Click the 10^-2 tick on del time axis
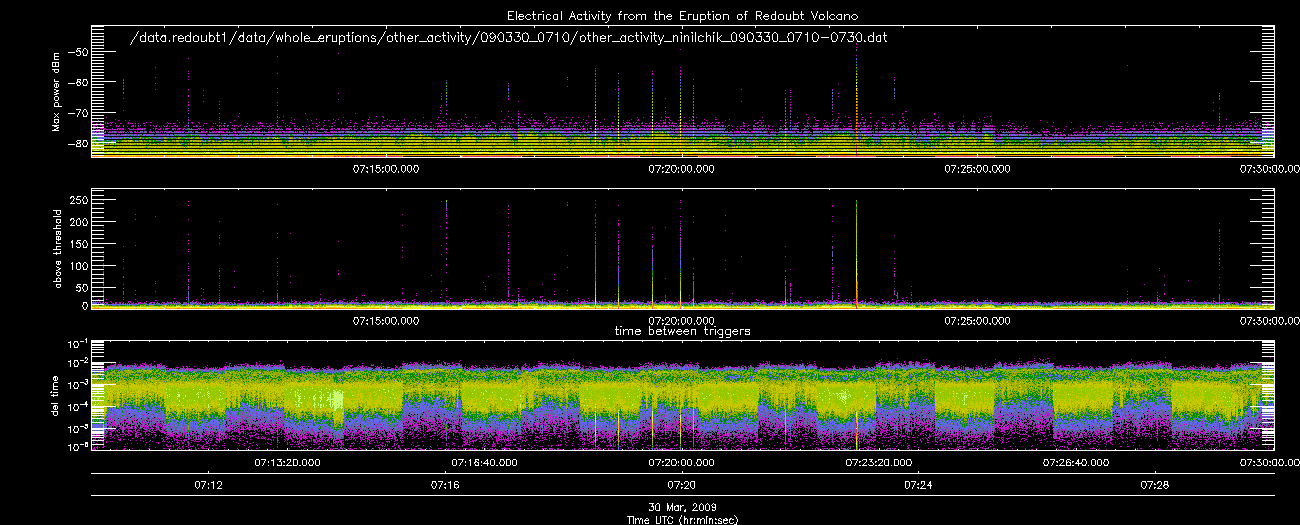 (76, 363)
